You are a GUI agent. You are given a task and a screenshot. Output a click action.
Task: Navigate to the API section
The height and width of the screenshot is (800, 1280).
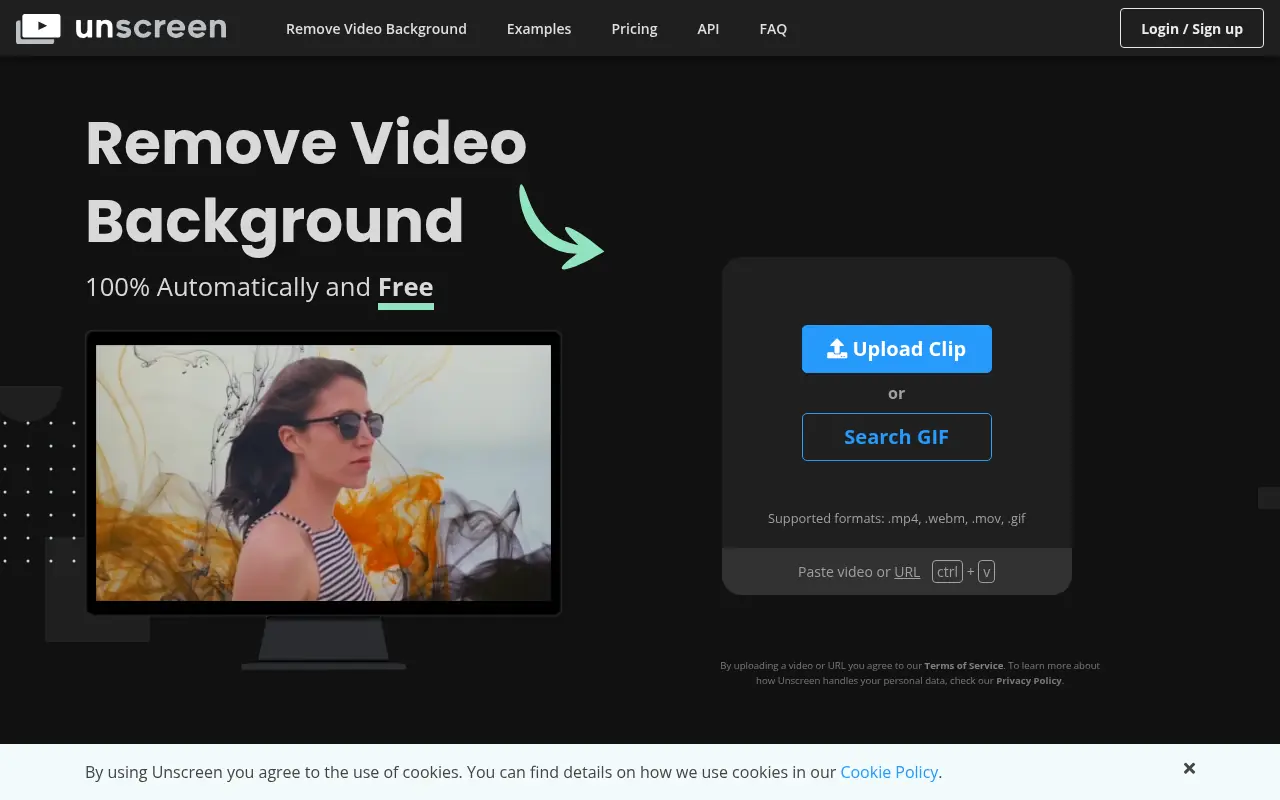click(708, 28)
